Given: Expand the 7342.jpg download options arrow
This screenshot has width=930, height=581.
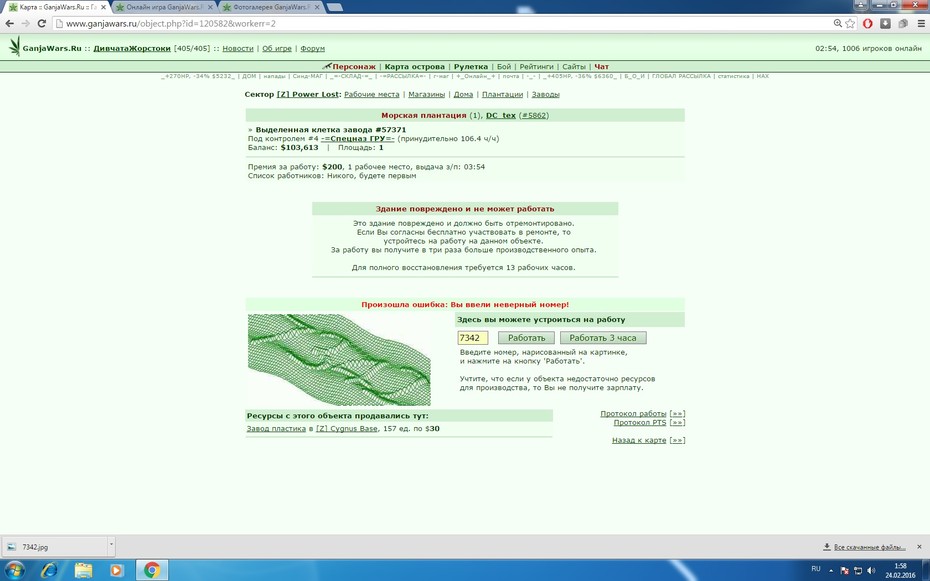Looking at the screenshot, I should tap(111, 544).
